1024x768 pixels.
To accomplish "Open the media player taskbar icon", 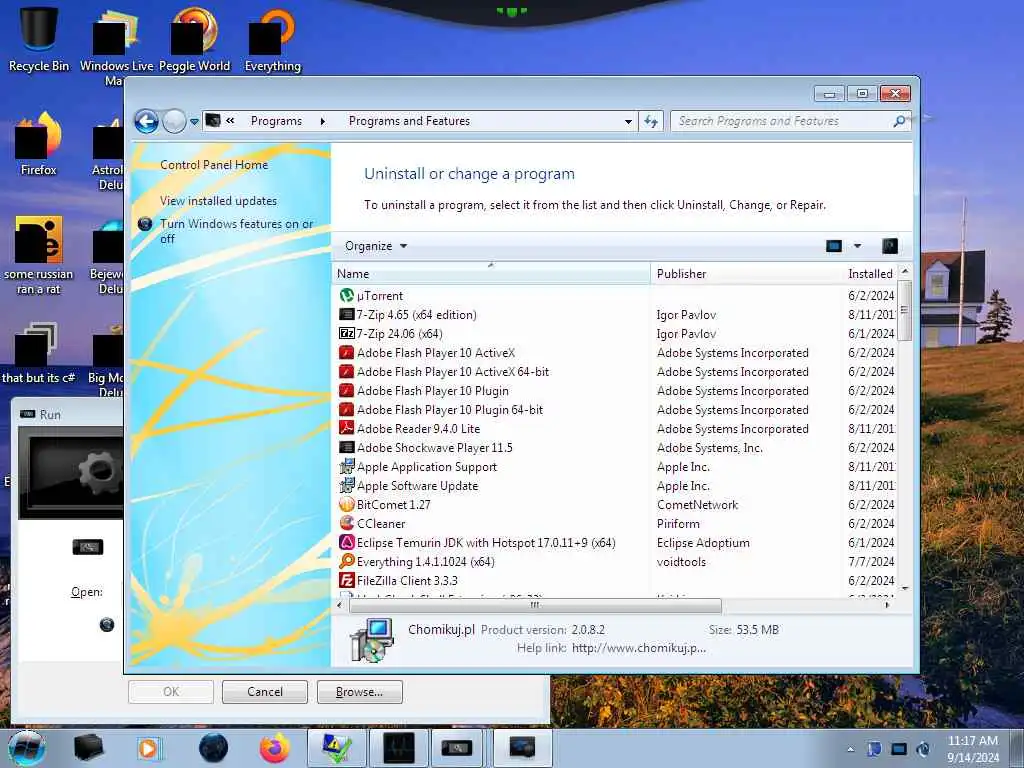I will pos(149,748).
